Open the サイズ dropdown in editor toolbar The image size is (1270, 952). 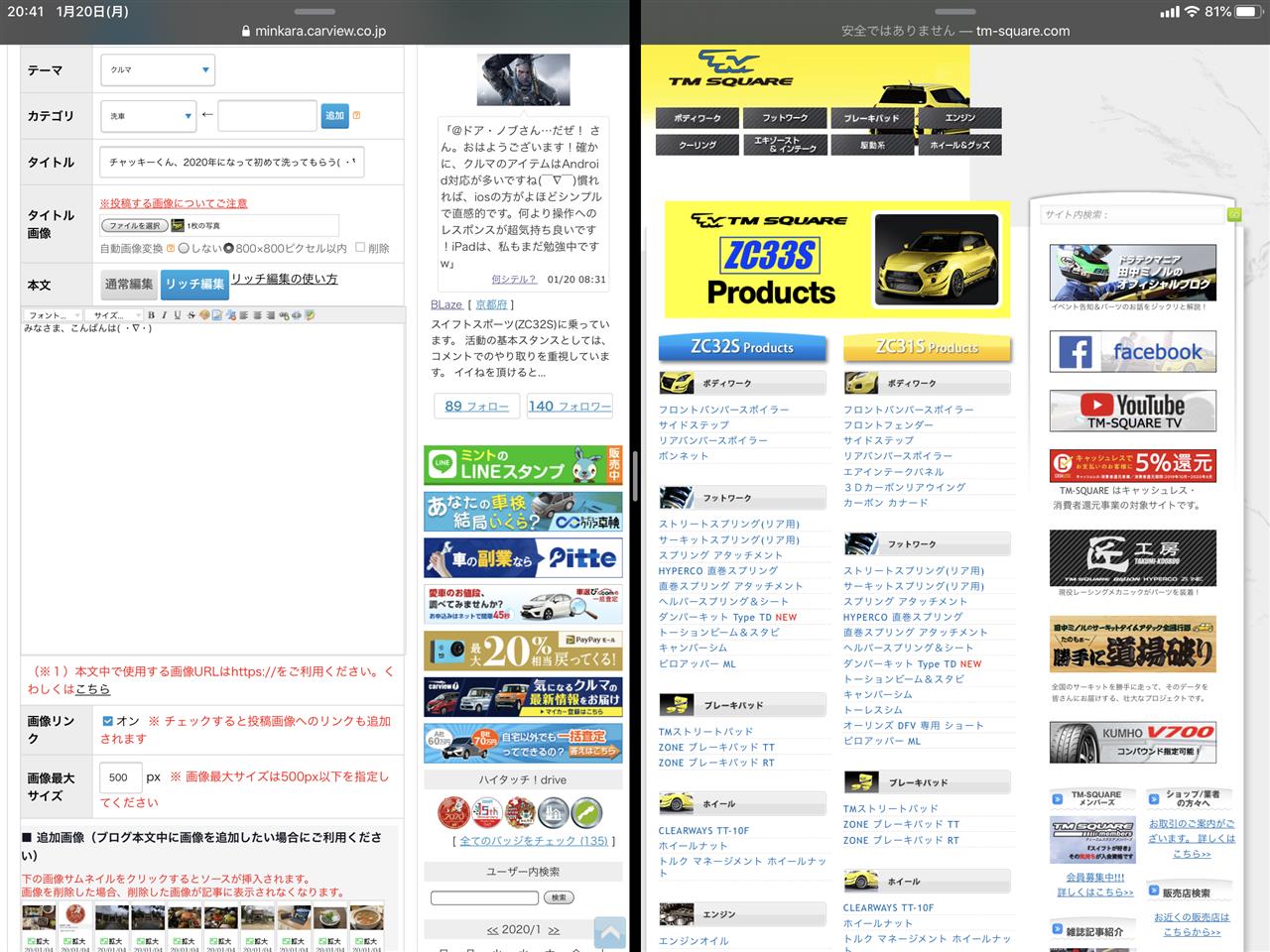tap(113, 315)
